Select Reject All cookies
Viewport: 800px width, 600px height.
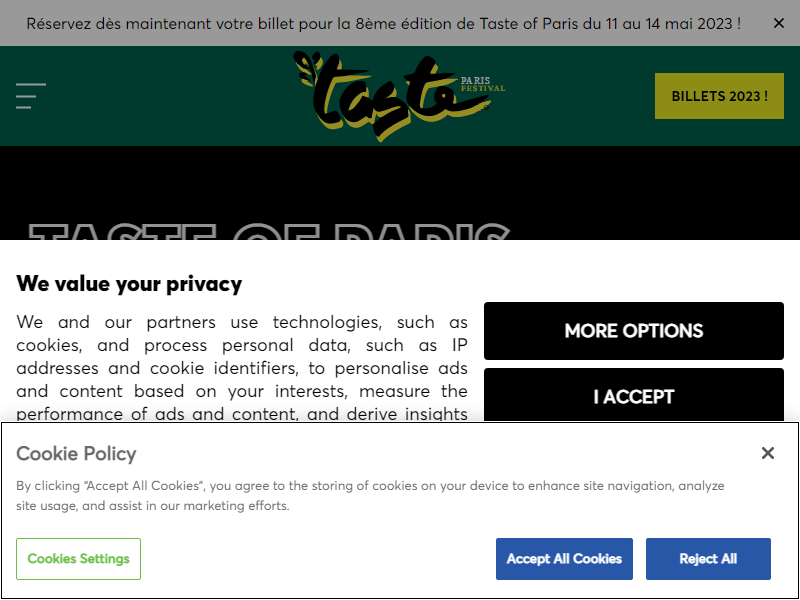point(708,559)
